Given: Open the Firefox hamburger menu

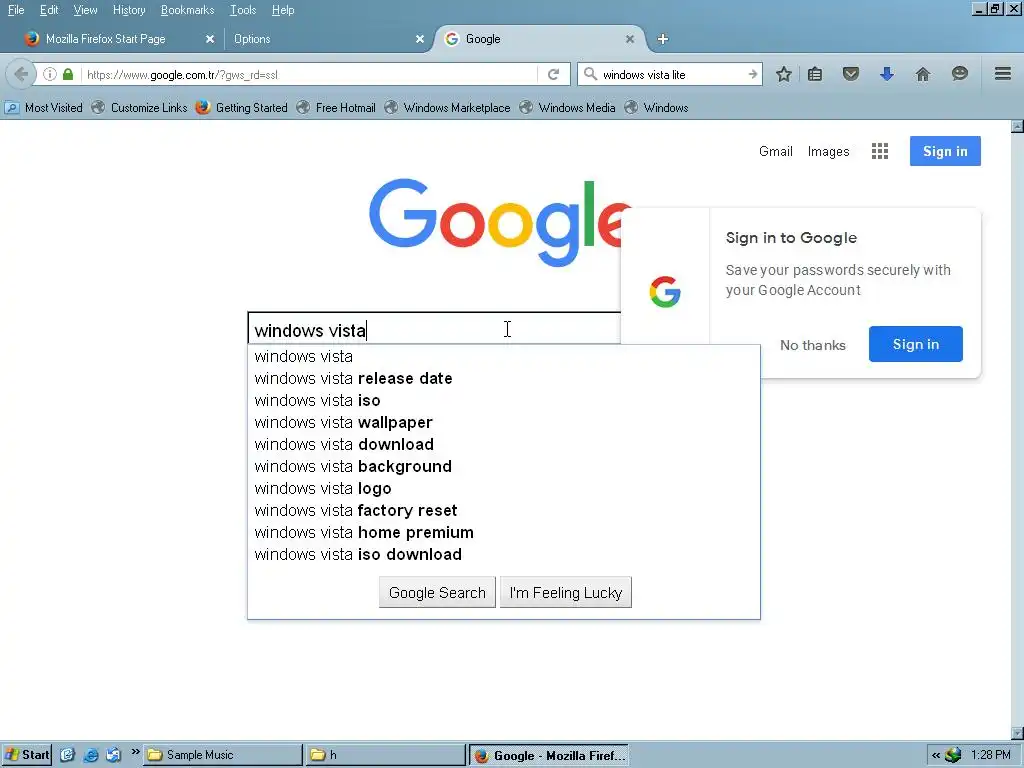Looking at the screenshot, I should (x=1003, y=74).
